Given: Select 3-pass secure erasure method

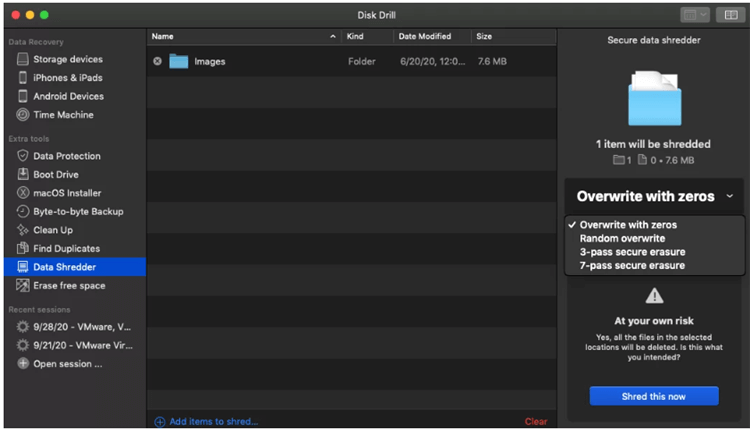Looking at the screenshot, I should point(632,253).
